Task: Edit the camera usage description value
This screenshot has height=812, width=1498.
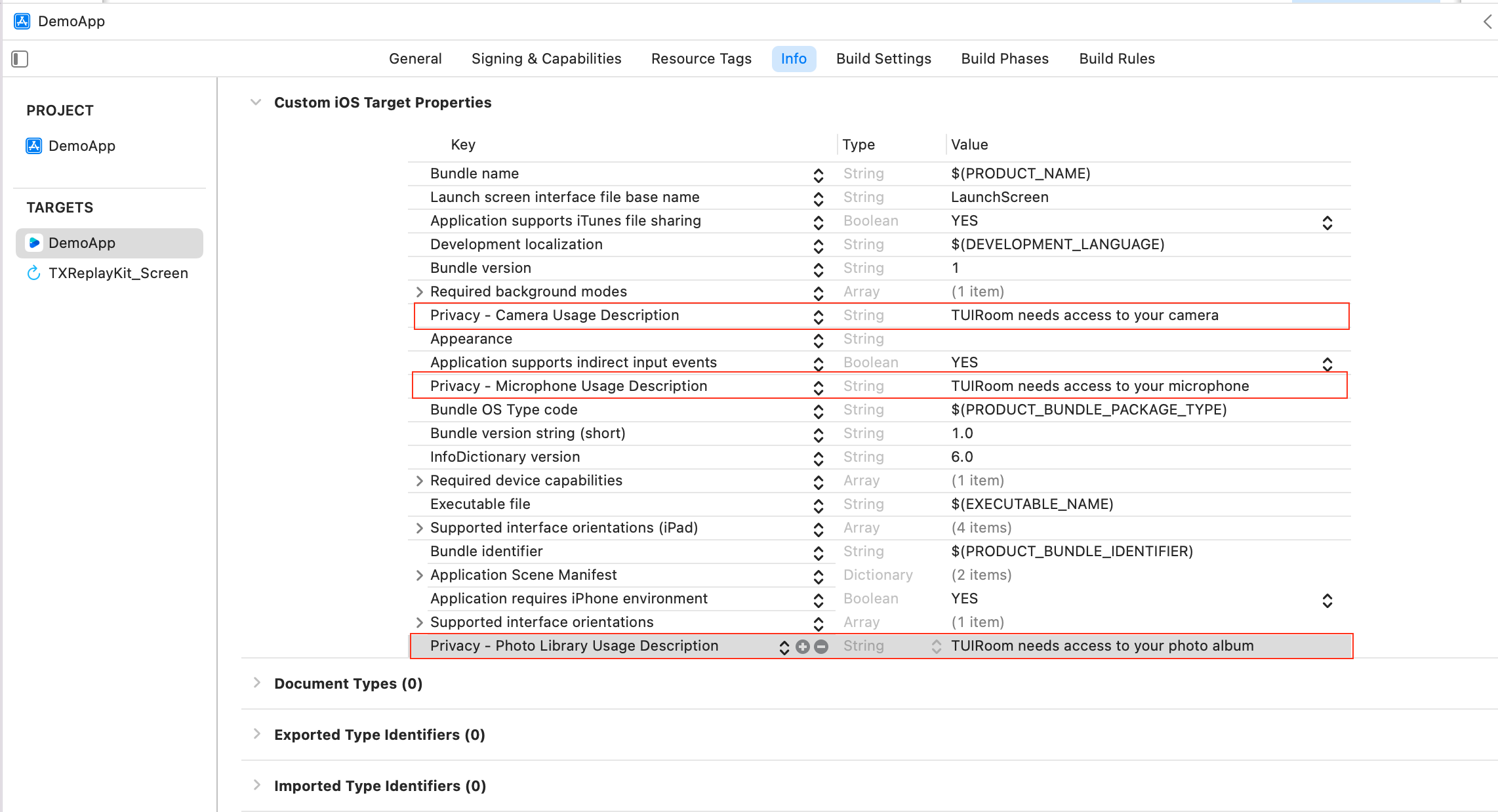Action: coord(1085,315)
